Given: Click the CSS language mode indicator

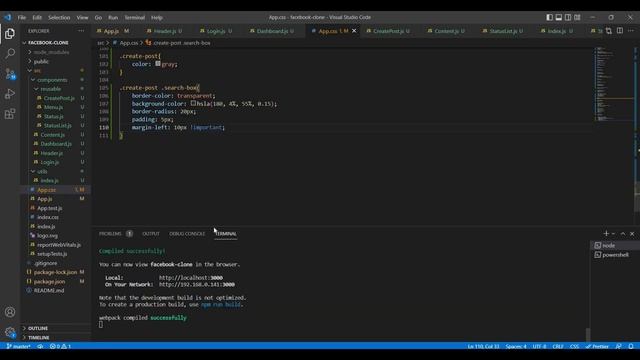Looking at the screenshot, I should pyautogui.click(x=574, y=346).
